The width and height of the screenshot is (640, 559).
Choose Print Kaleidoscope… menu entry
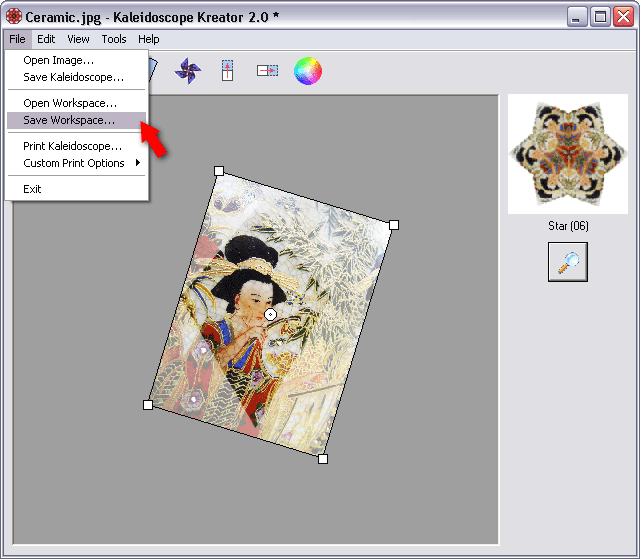(x=76, y=146)
